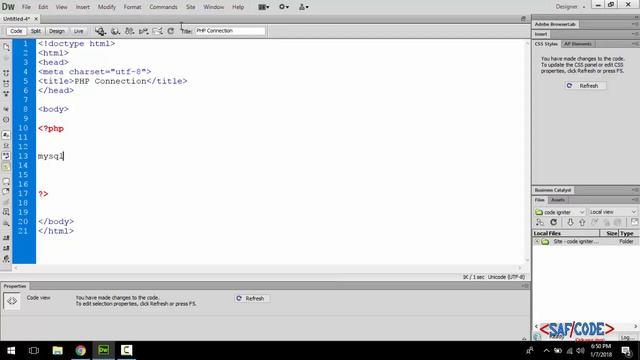Click Remove Comment icon

tap(6, 191)
